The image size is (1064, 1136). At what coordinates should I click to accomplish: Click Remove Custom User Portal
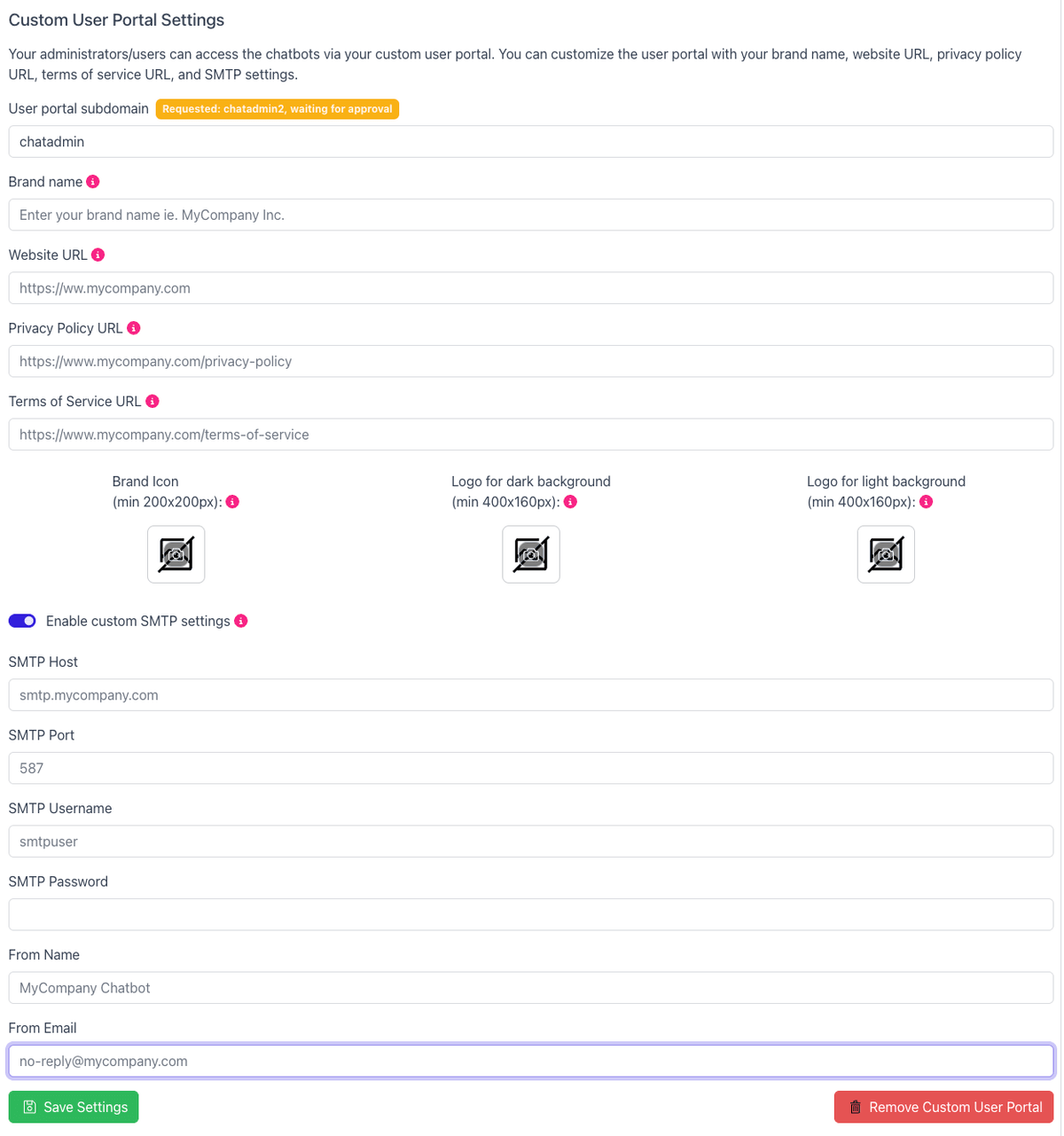943,1107
